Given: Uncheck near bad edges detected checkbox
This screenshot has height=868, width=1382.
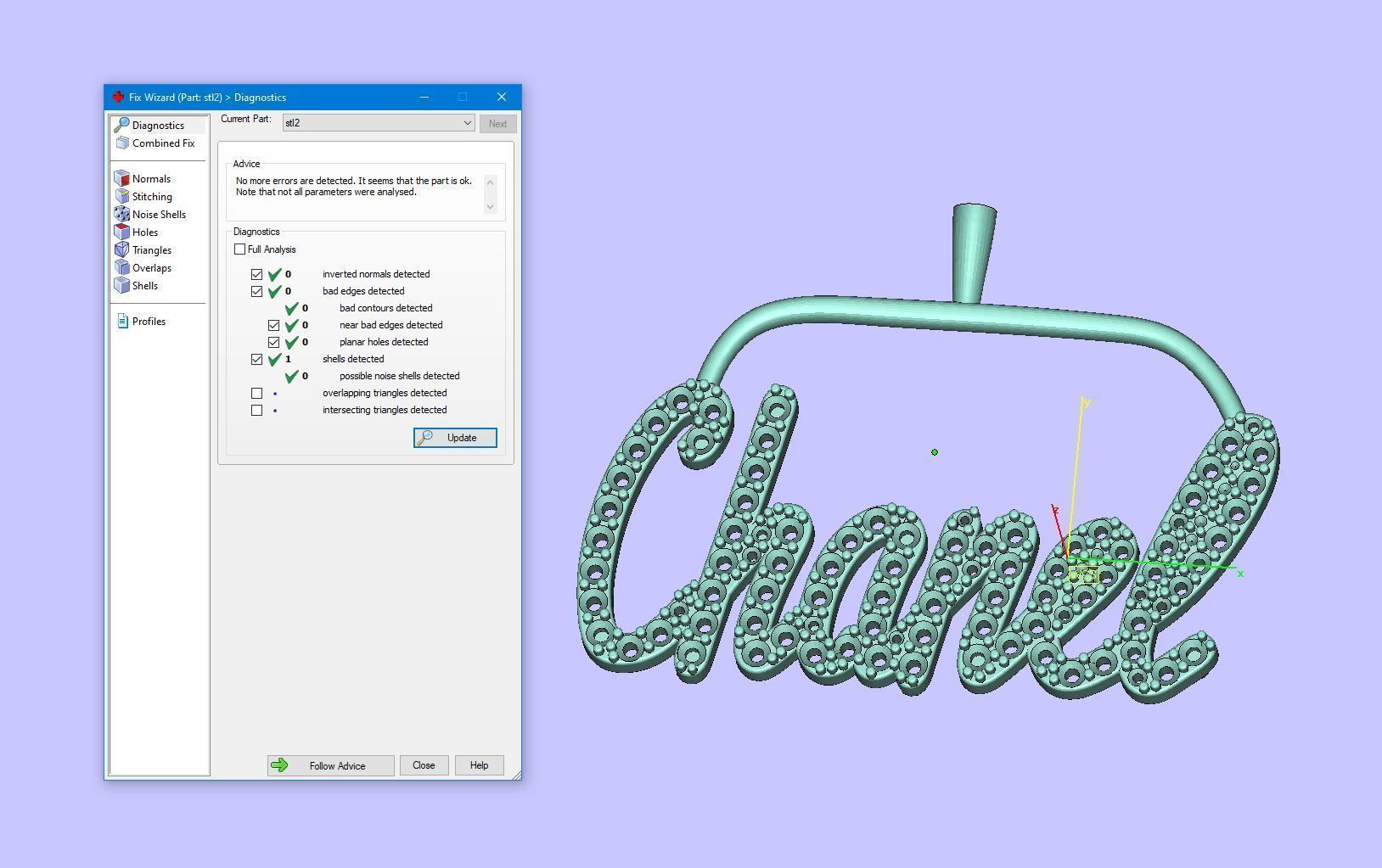Looking at the screenshot, I should click(274, 326).
